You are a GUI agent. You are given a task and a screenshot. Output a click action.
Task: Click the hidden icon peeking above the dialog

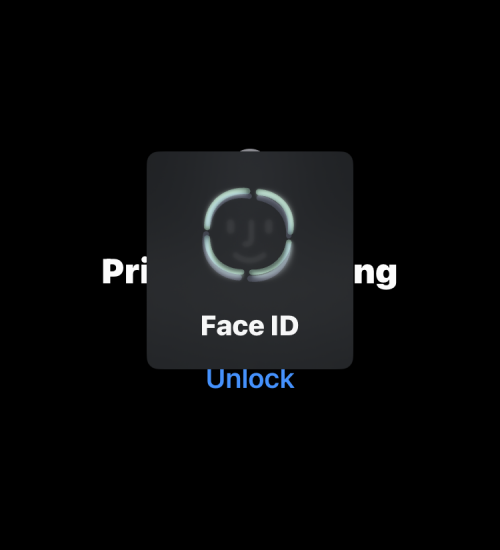250,150
